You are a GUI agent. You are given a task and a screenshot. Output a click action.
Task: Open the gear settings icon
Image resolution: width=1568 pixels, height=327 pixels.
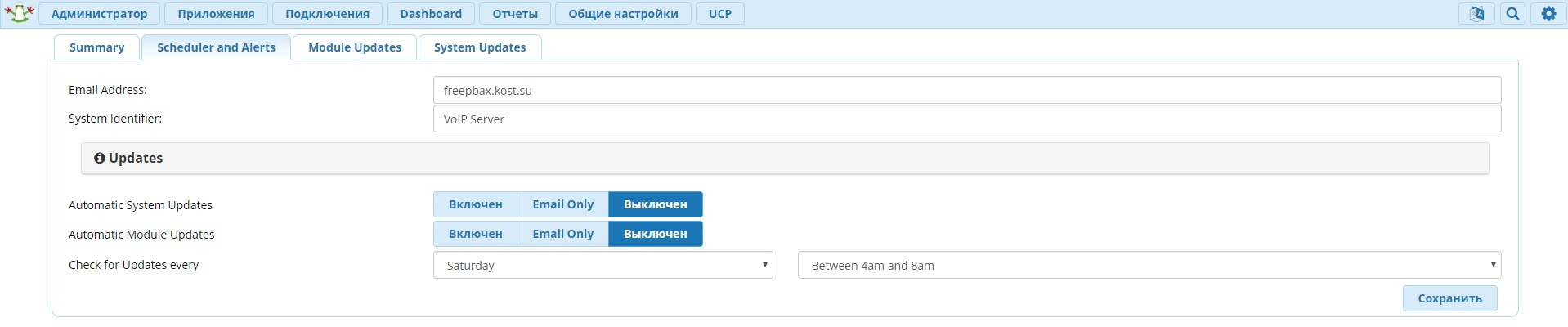(1548, 14)
